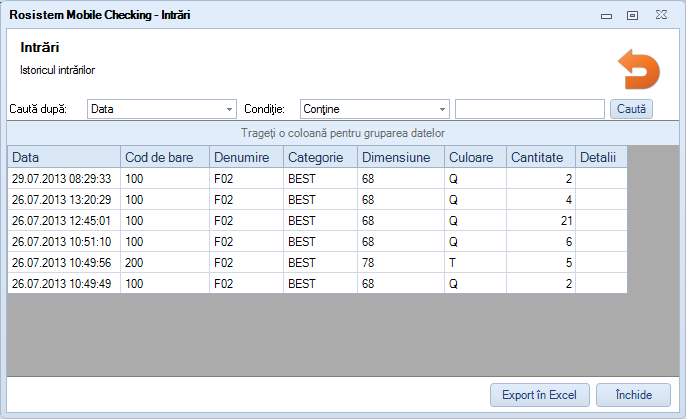686x419 pixels.
Task: Select the row with barcode 200
Action: (165, 262)
